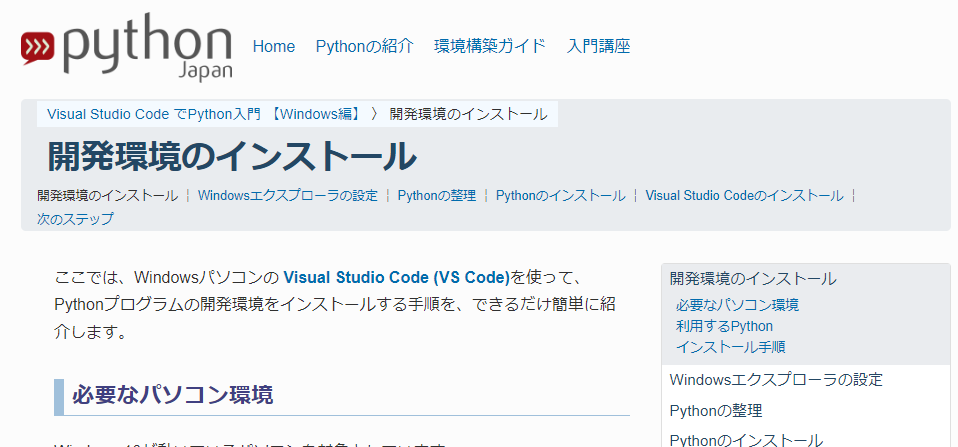This screenshot has height=447, width=958.
Task: Select 開発環境のインストール in the section navigation row
Action: point(108,196)
